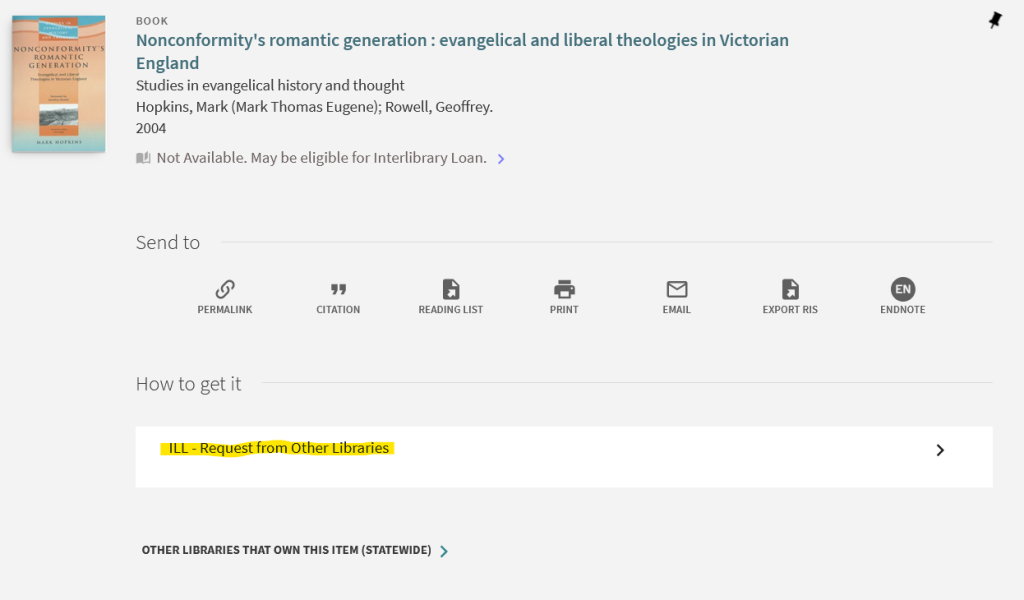1024x600 pixels.
Task: Click the book cover thumbnail
Action: tap(58, 84)
